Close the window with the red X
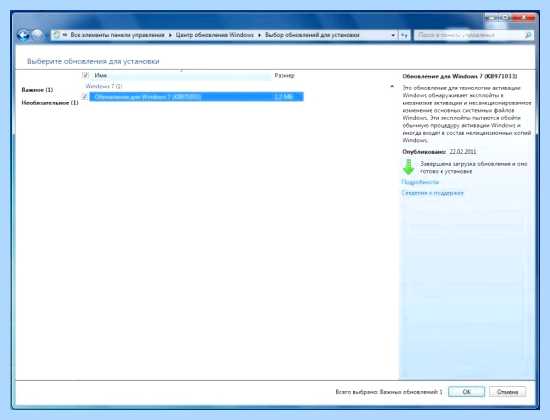Image resolution: width=550 pixels, height=420 pixels. pyautogui.click(x=525, y=17)
